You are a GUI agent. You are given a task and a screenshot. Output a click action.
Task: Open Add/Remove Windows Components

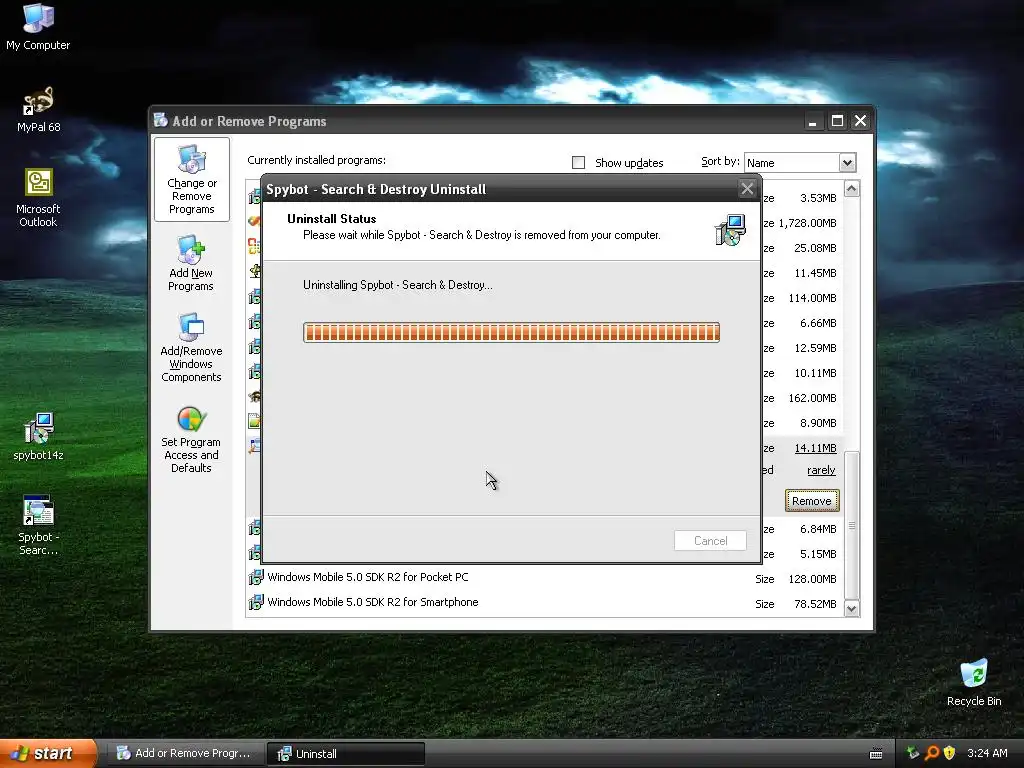tap(191, 347)
